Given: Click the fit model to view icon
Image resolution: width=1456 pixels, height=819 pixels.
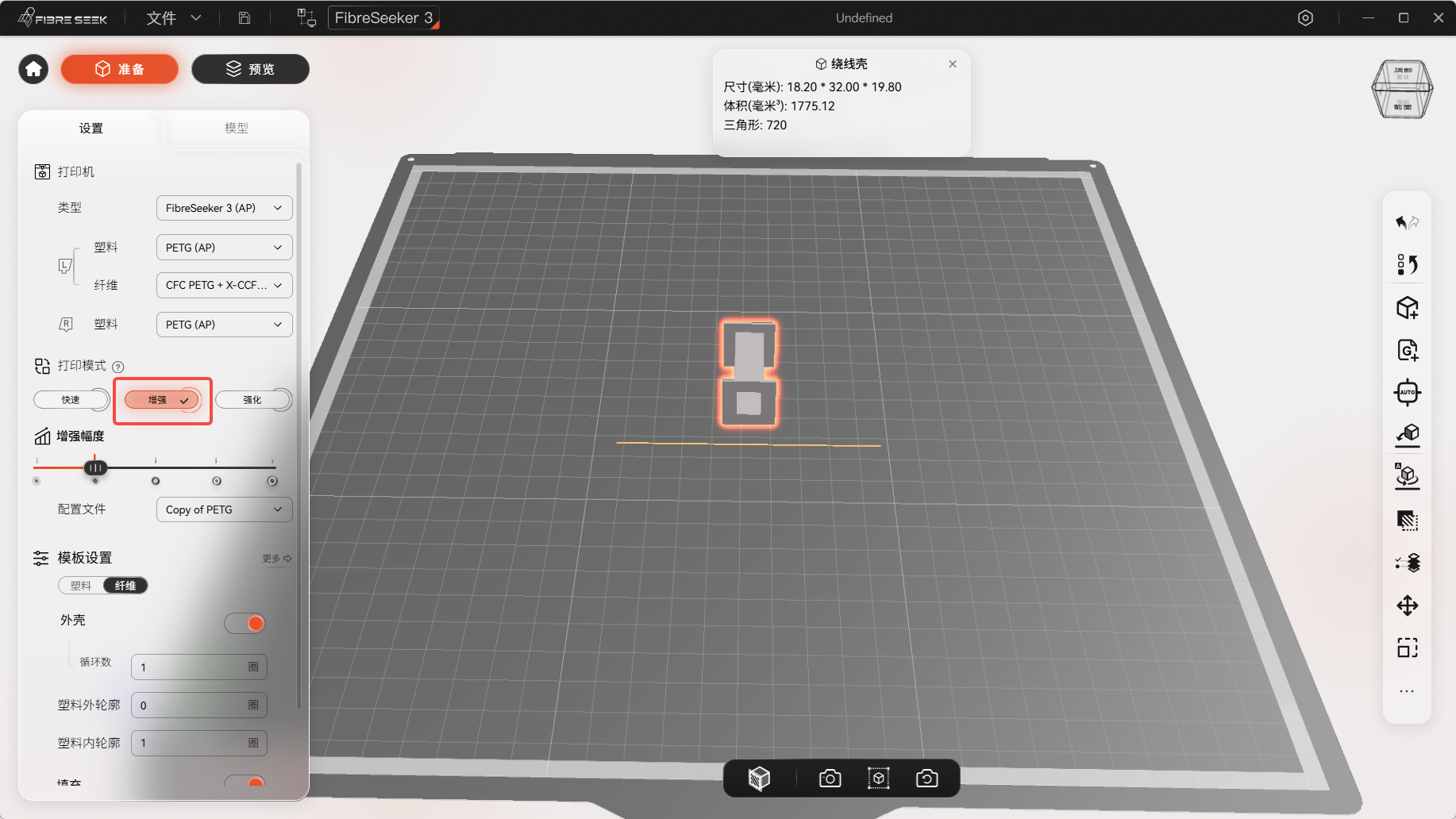Looking at the screenshot, I should click(878, 779).
